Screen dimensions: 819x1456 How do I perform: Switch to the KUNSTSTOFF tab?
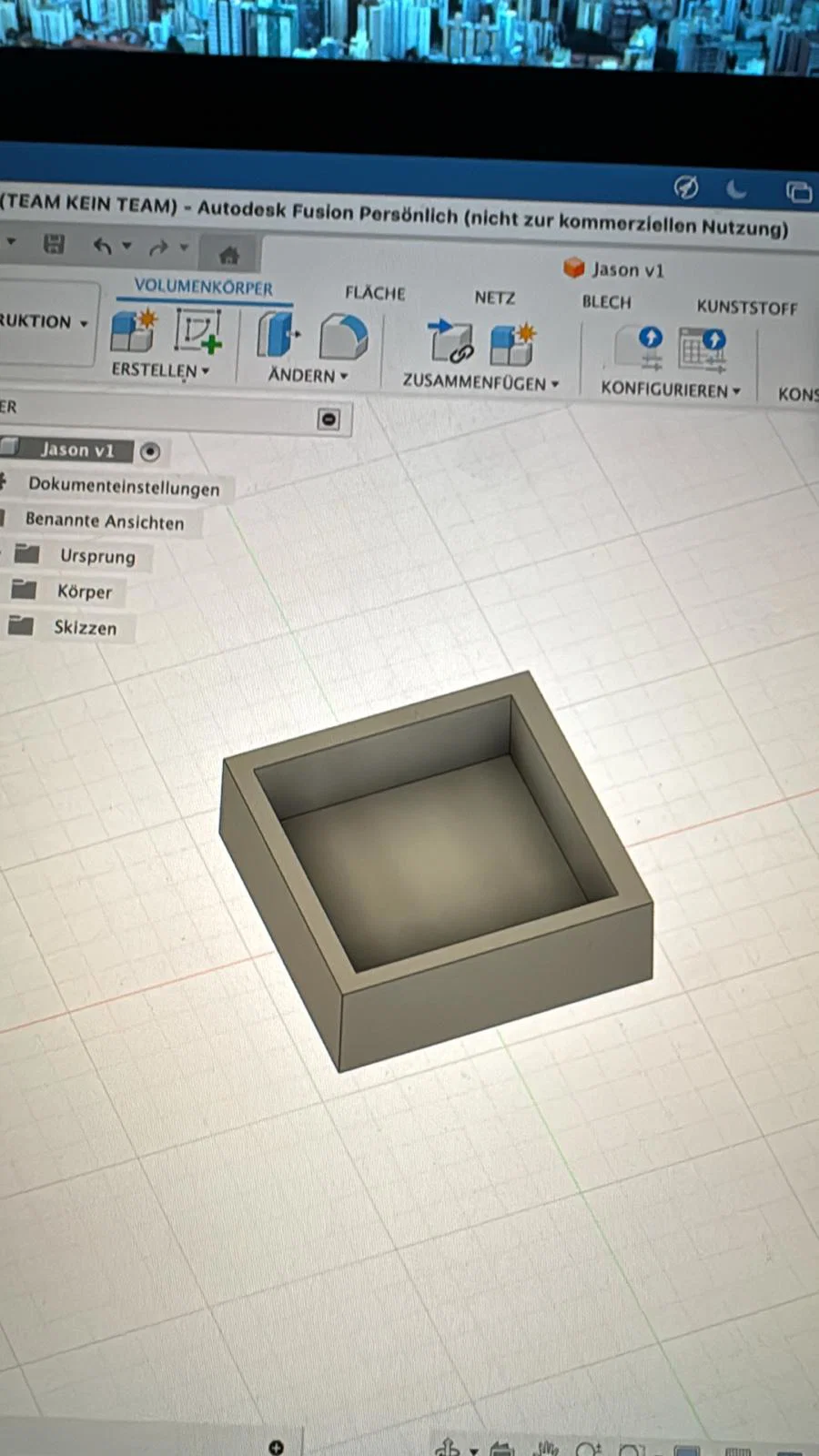click(x=747, y=307)
